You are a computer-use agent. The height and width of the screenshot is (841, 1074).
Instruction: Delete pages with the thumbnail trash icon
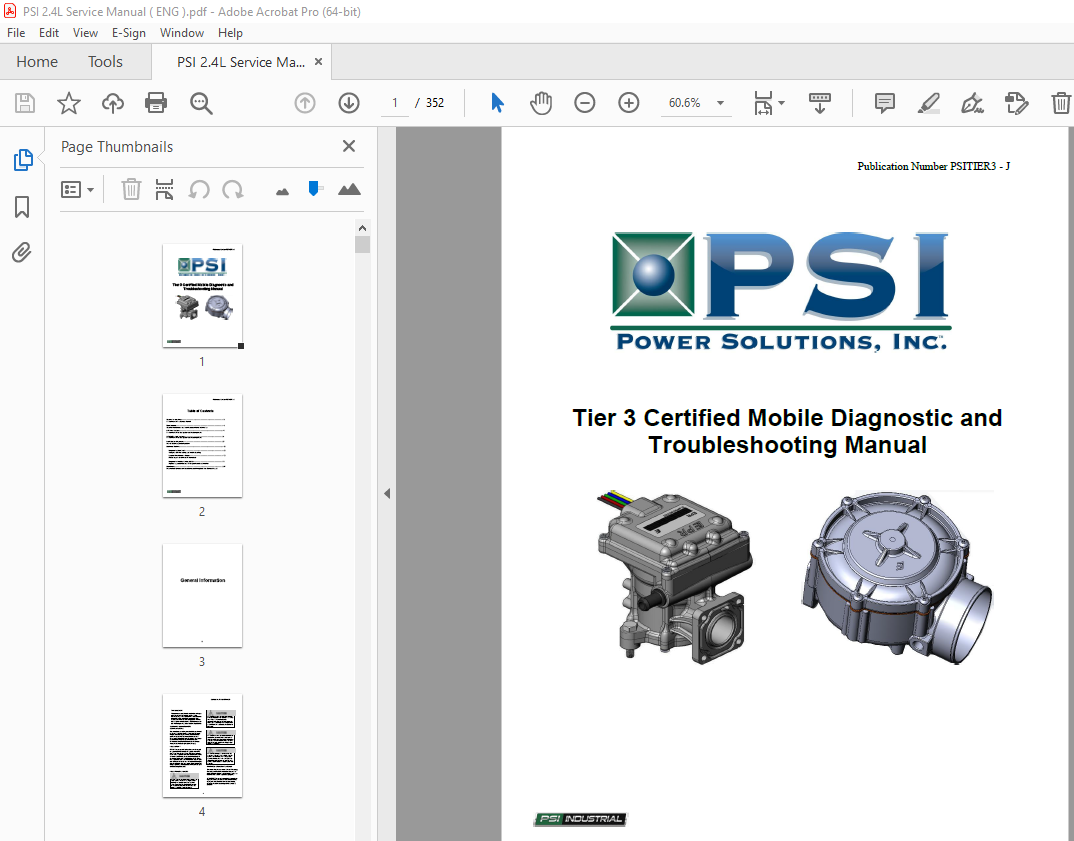(131, 189)
